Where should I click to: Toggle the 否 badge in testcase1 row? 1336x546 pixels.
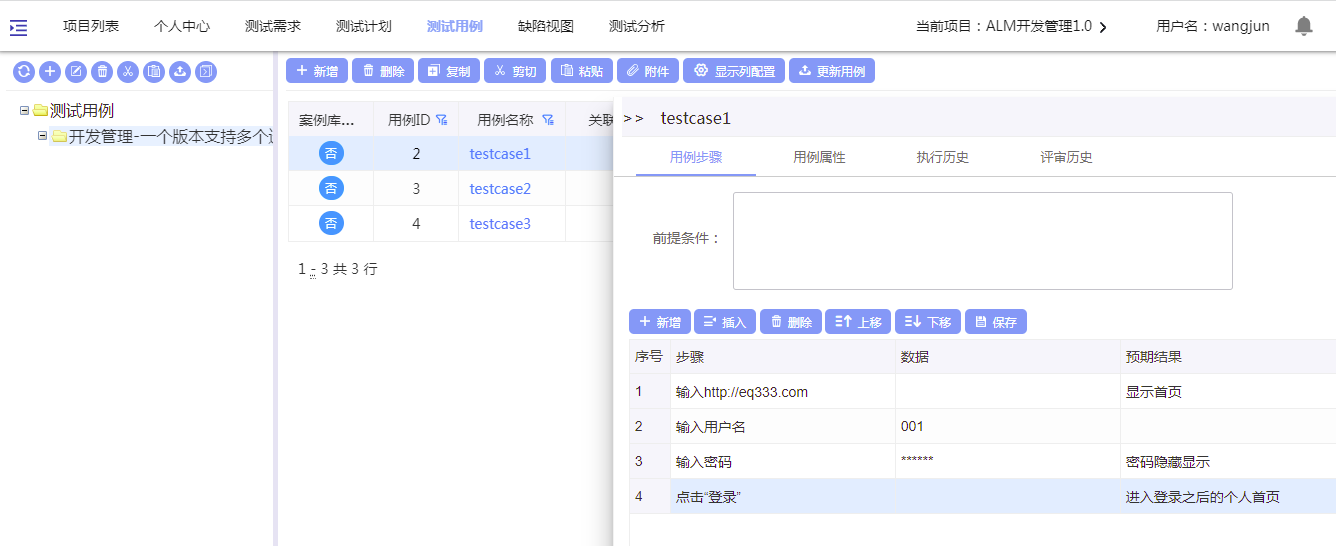click(x=331, y=154)
